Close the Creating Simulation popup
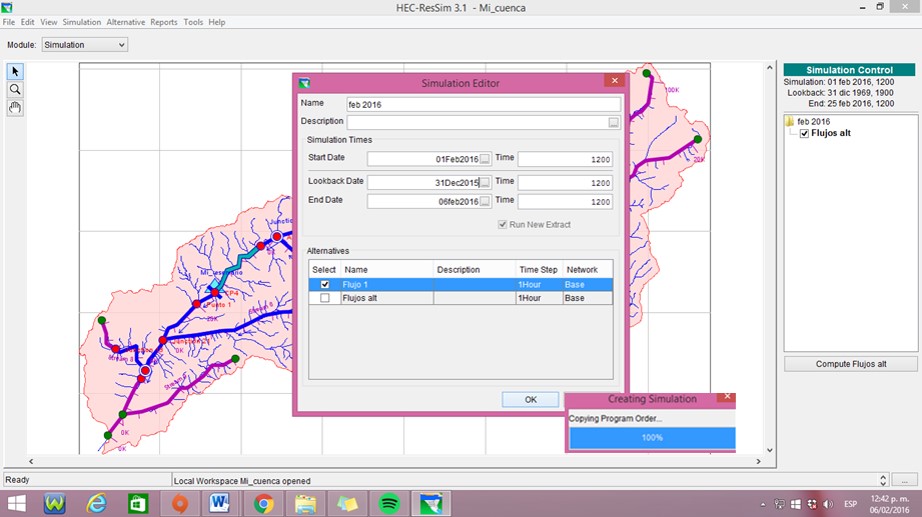 [727, 396]
